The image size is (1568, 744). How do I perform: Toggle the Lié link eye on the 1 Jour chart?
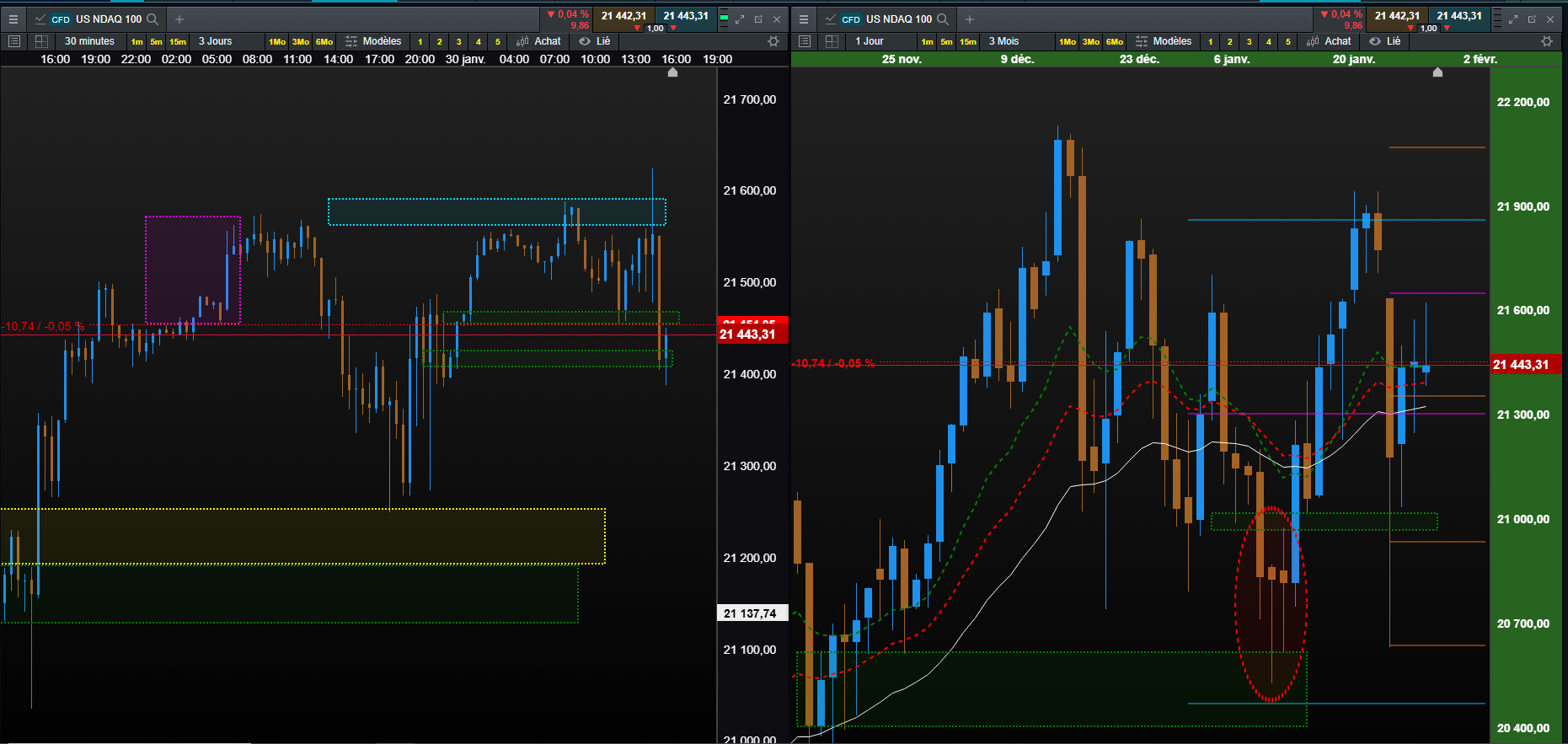coord(1384,41)
